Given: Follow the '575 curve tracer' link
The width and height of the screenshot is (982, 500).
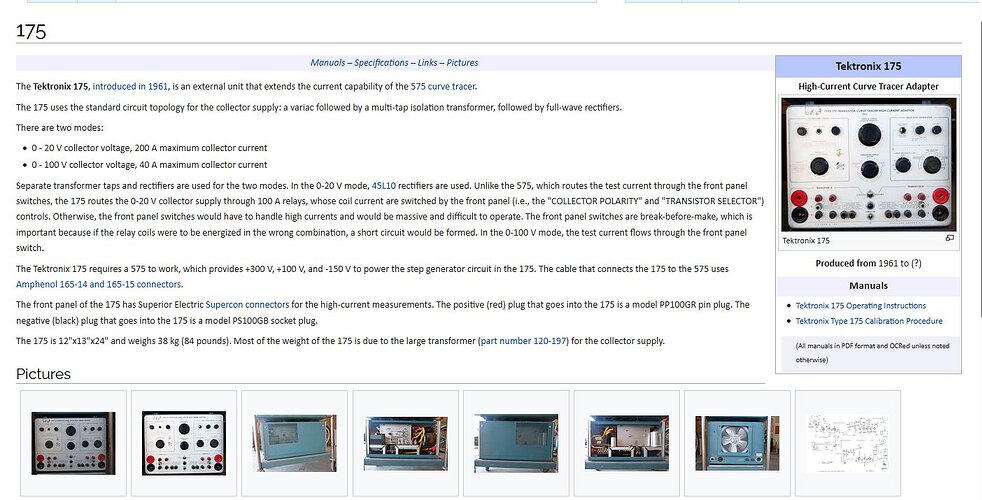Looking at the screenshot, I should 443,86.
